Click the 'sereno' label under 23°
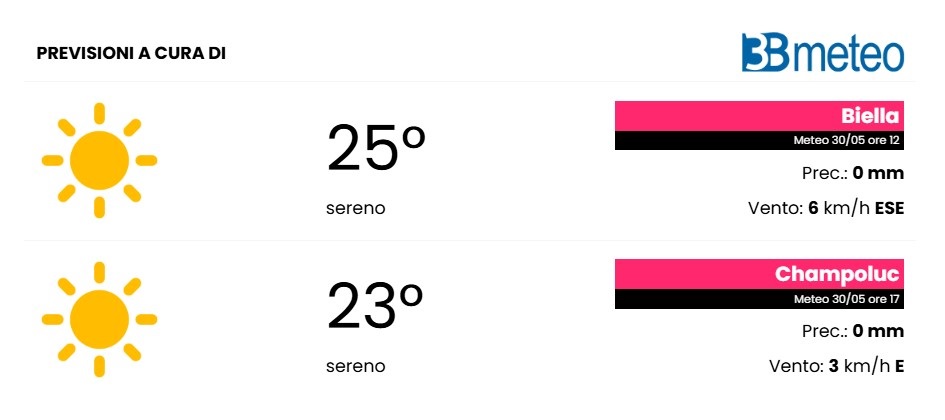The height and width of the screenshot is (420, 945). (356, 366)
